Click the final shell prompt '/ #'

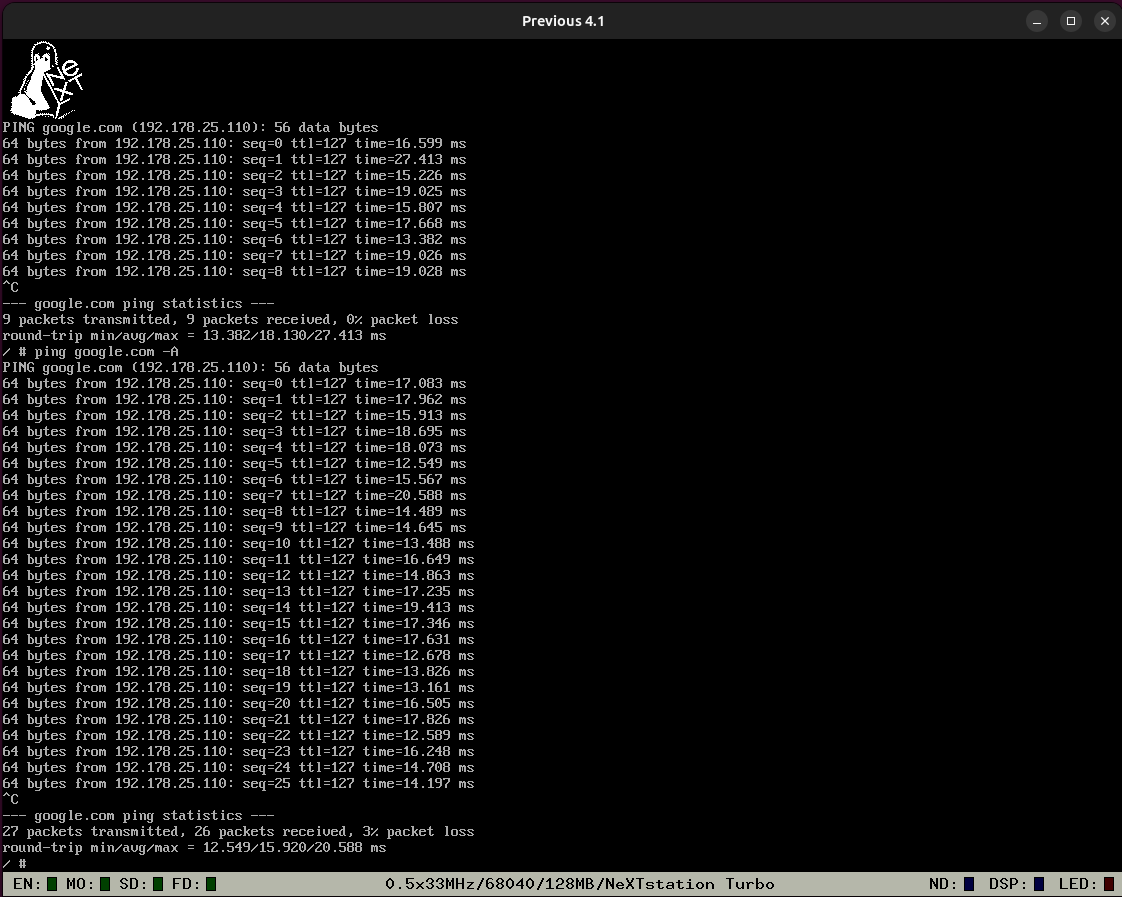[x=14, y=864]
